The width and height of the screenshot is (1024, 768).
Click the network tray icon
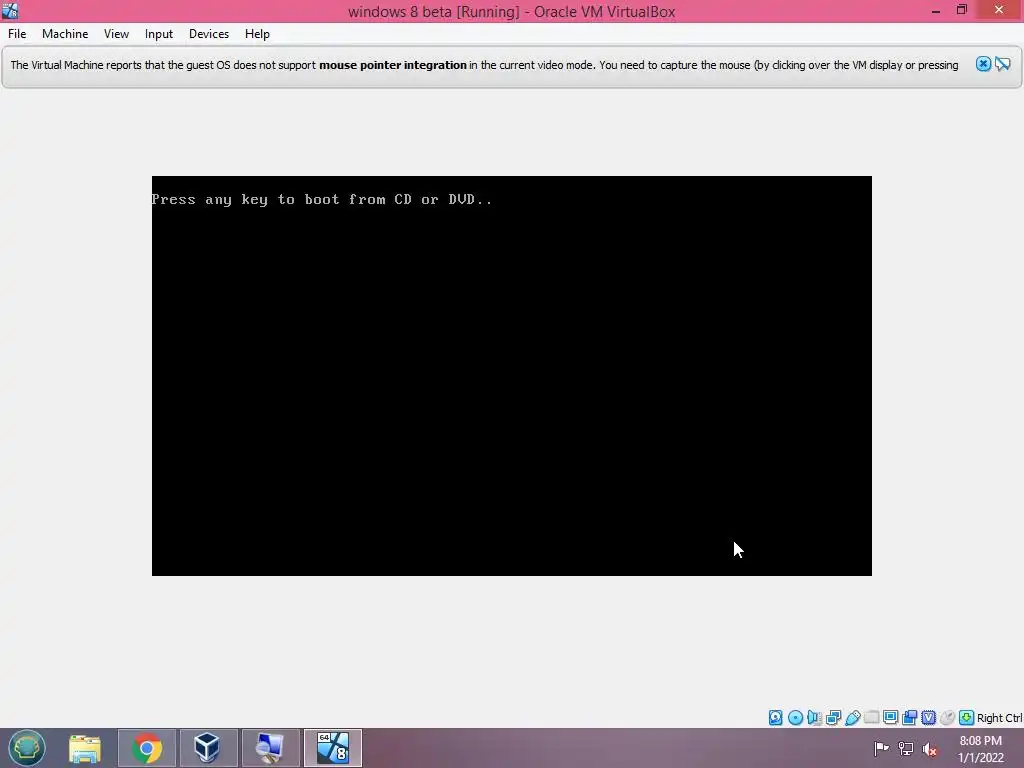click(x=905, y=748)
